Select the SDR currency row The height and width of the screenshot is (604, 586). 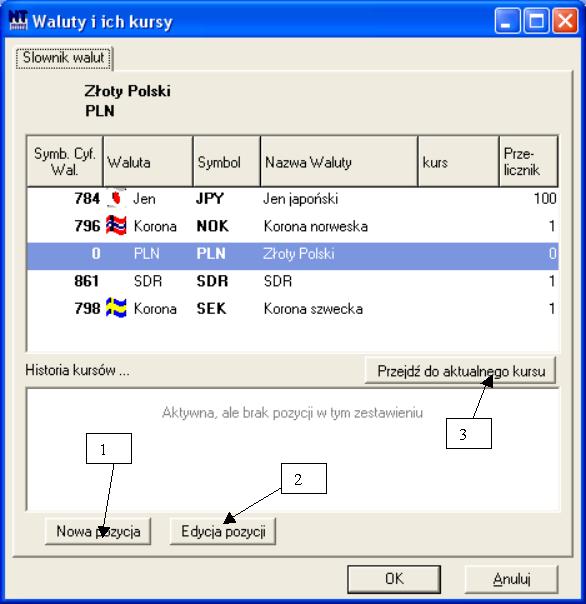[x=292, y=281]
